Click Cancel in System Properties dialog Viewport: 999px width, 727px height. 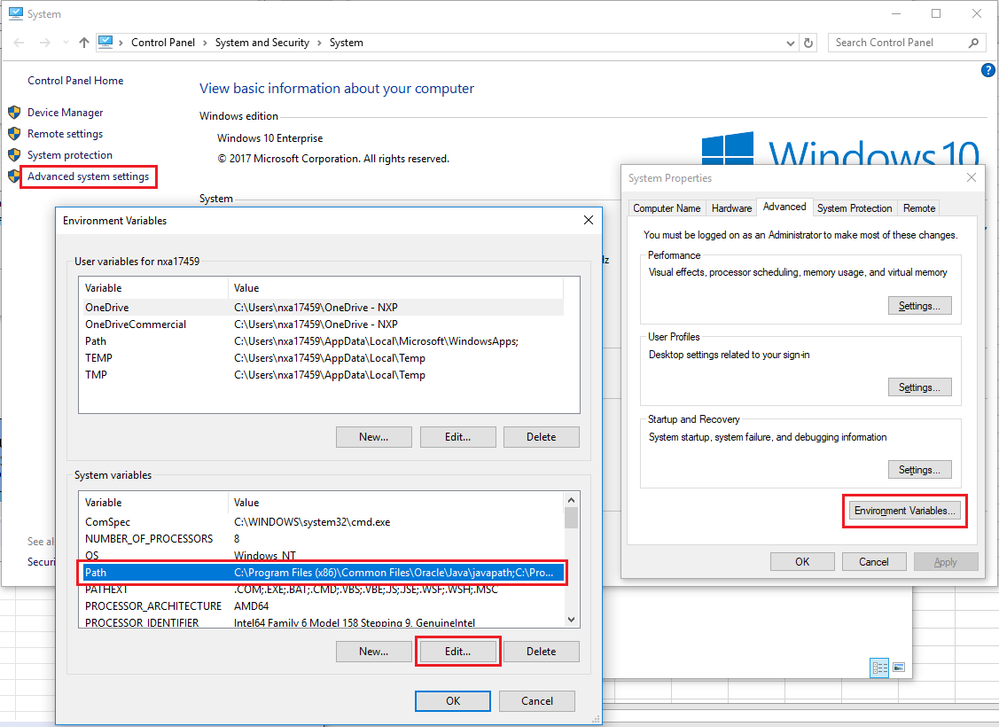click(x=873, y=562)
